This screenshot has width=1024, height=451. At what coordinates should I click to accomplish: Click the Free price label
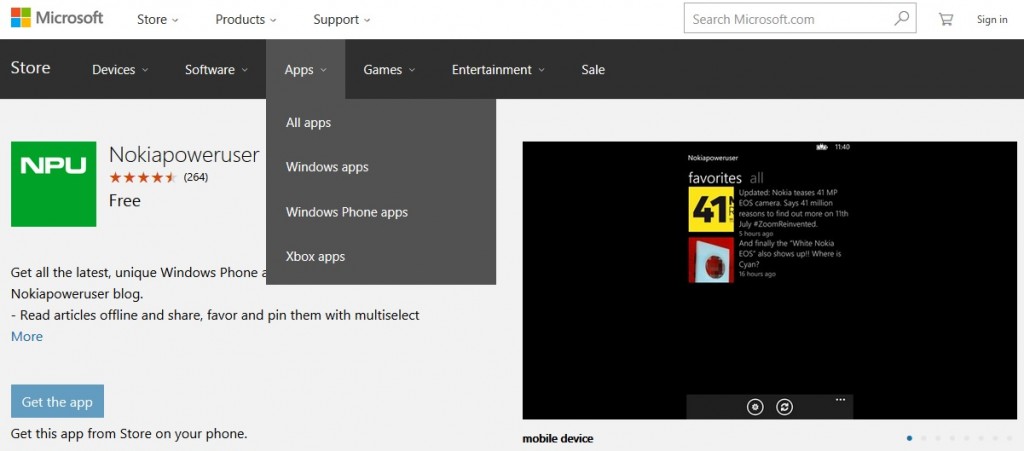125,200
